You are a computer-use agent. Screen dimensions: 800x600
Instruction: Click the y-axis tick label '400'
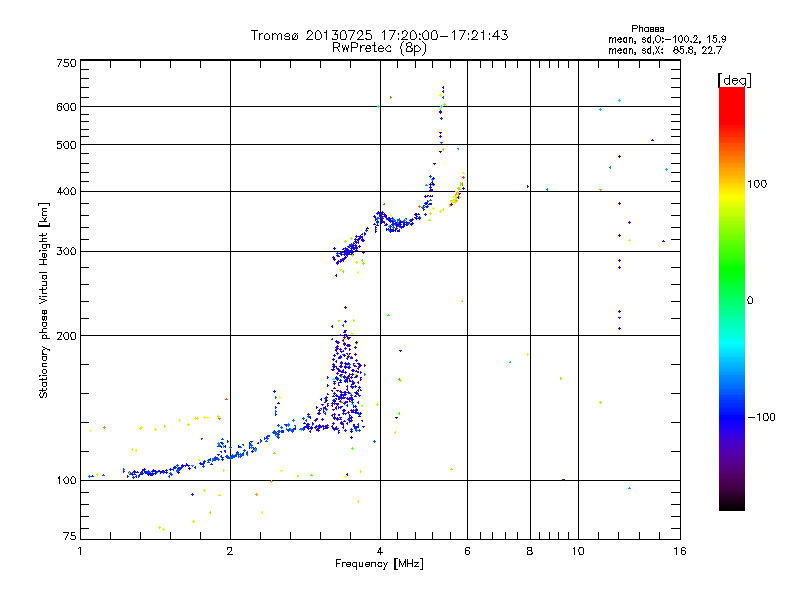66,192
